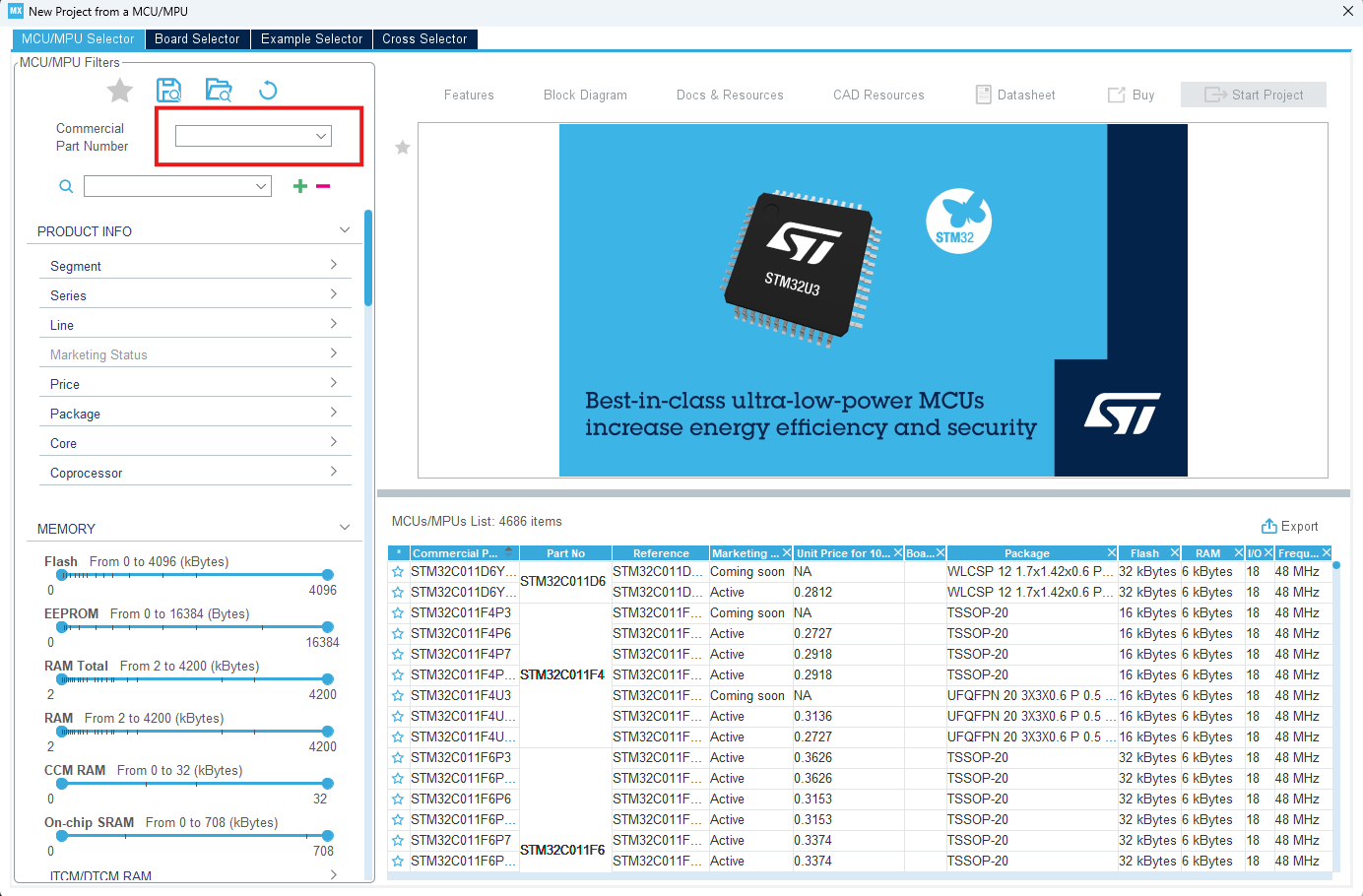Load a saved filter set
This screenshot has width=1363, height=896.
point(218,89)
